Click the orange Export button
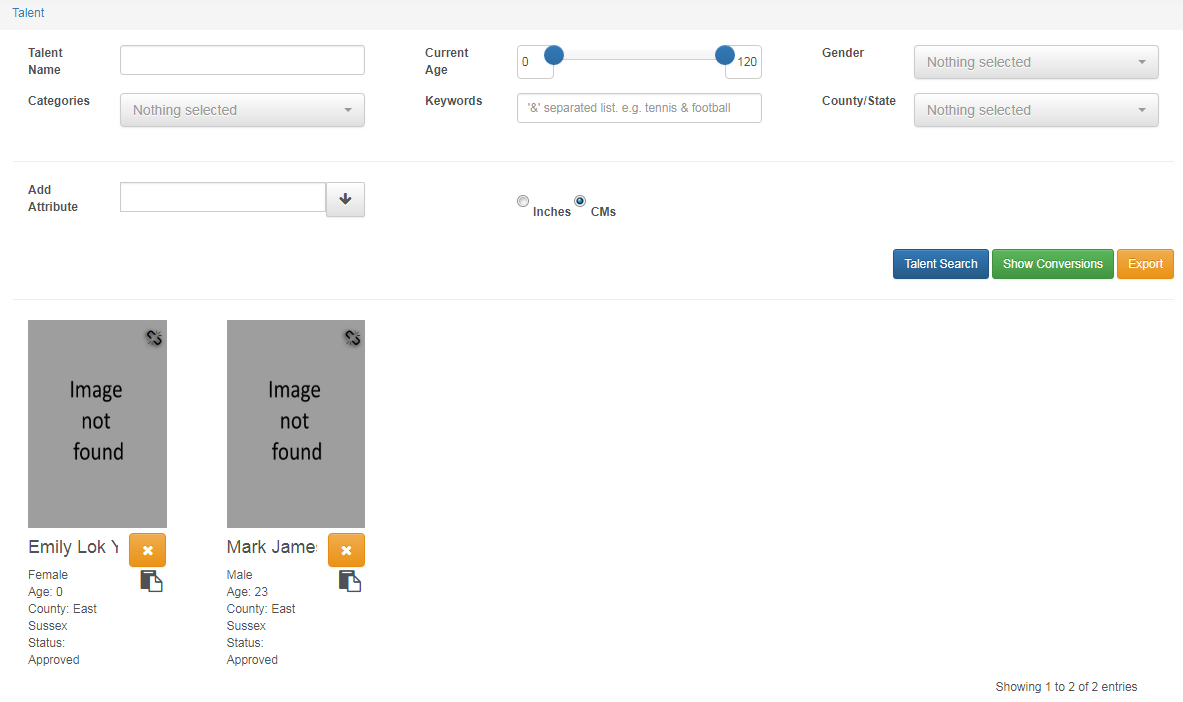This screenshot has width=1183, height=702. 1145,264
